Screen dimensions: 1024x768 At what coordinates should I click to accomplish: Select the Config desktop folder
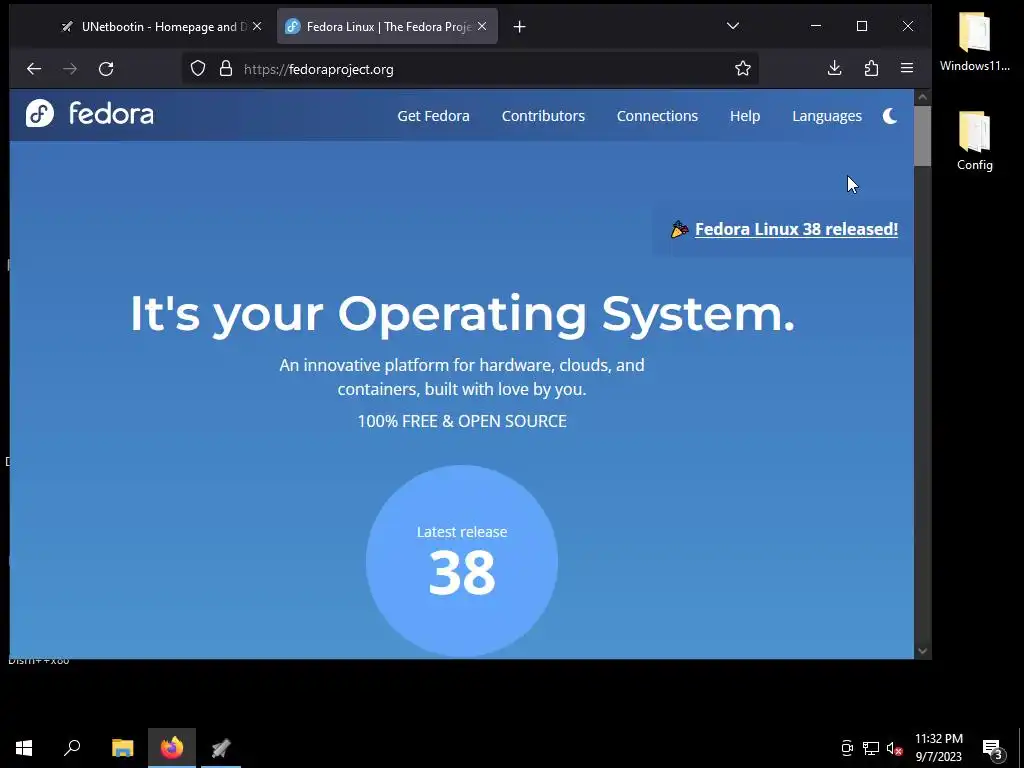[x=974, y=141]
